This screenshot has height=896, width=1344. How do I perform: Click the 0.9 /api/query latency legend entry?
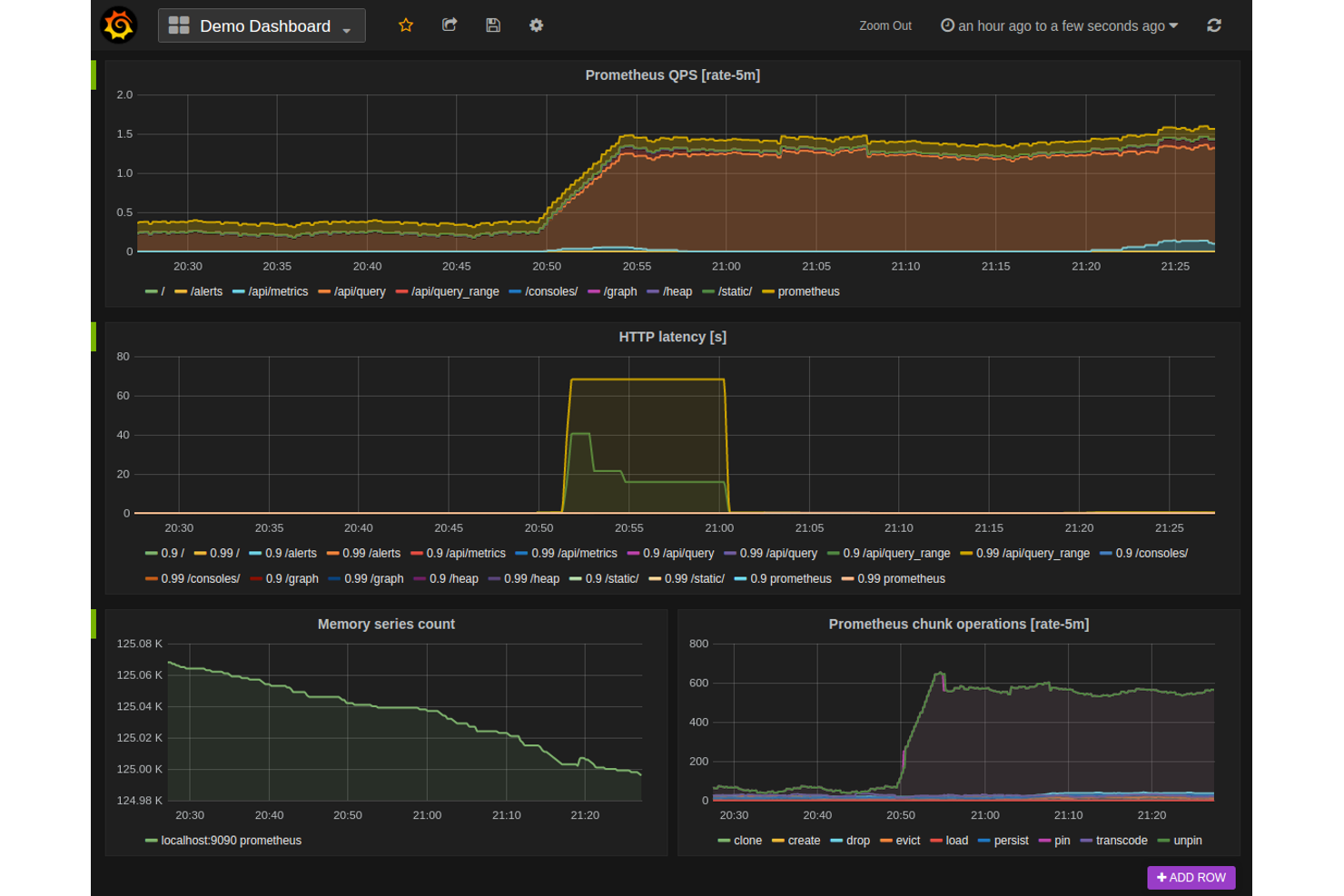(x=678, y=553)
